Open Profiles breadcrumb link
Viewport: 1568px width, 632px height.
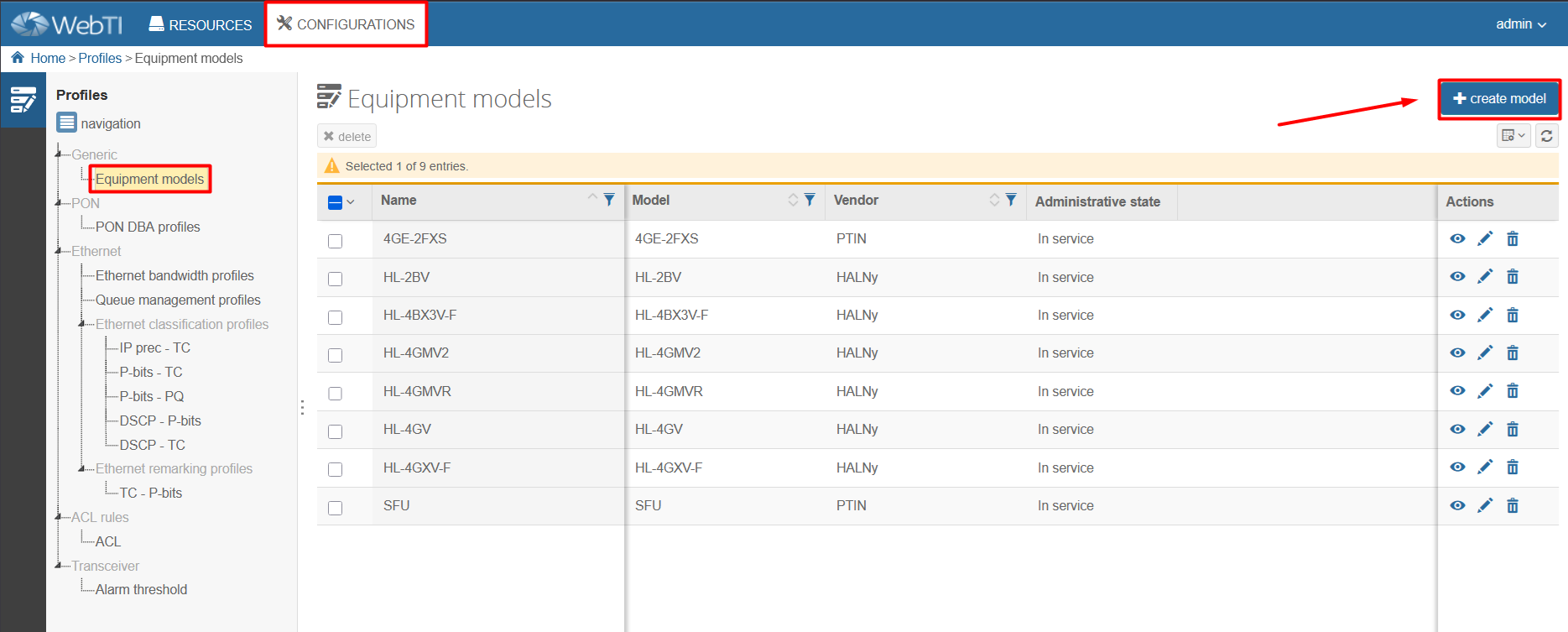pos(100,58)
